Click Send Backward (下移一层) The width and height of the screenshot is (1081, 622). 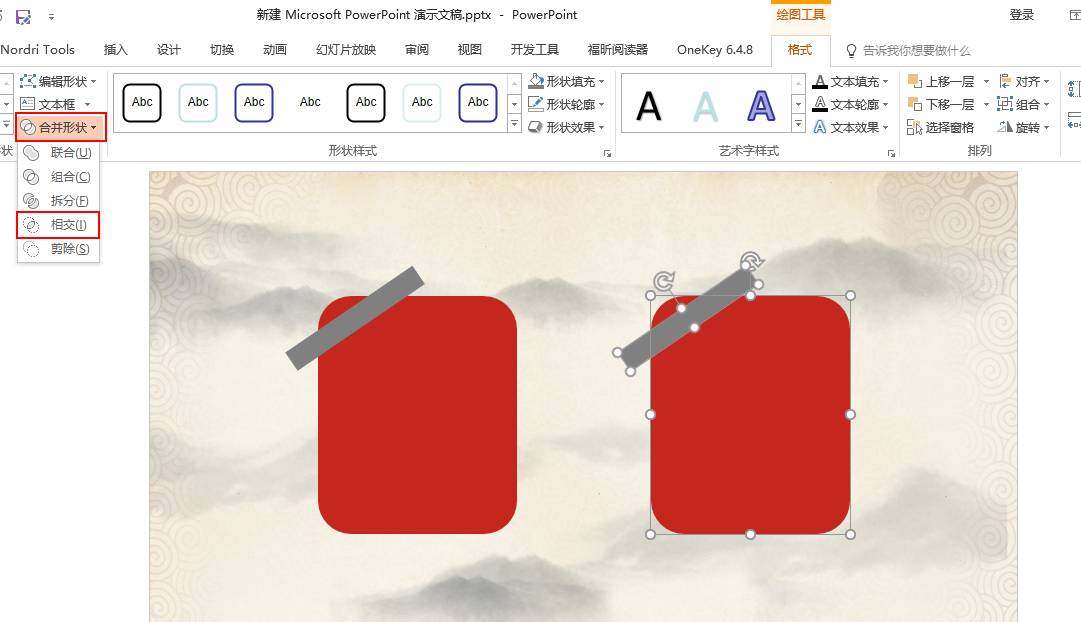pos(941,104)
